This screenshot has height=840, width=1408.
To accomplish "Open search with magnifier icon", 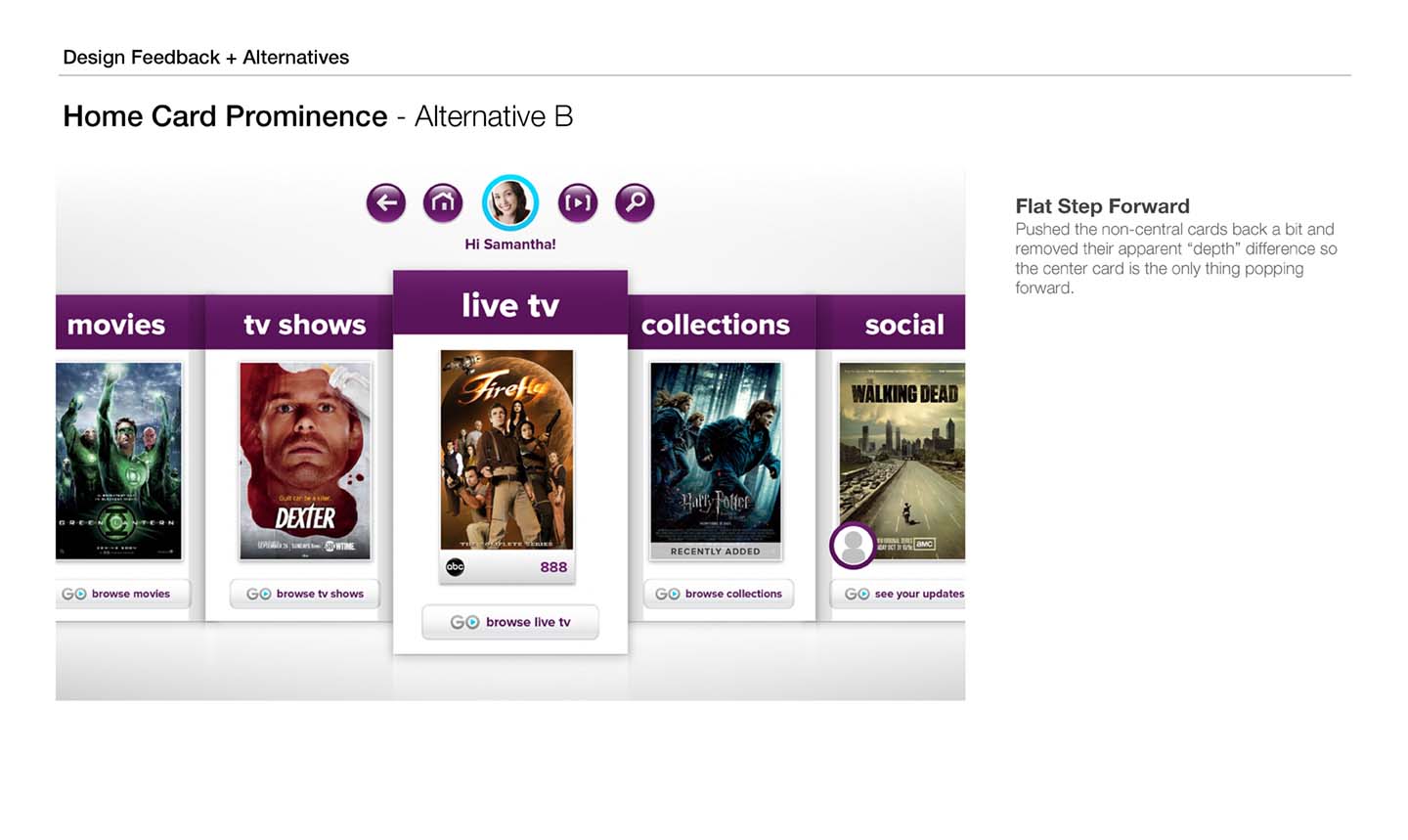I will 635,202.
